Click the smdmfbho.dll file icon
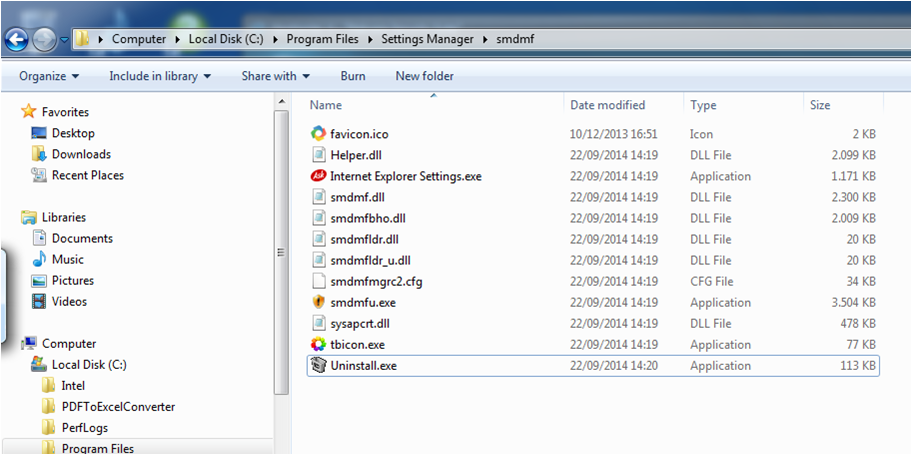 tap(318, 218)
